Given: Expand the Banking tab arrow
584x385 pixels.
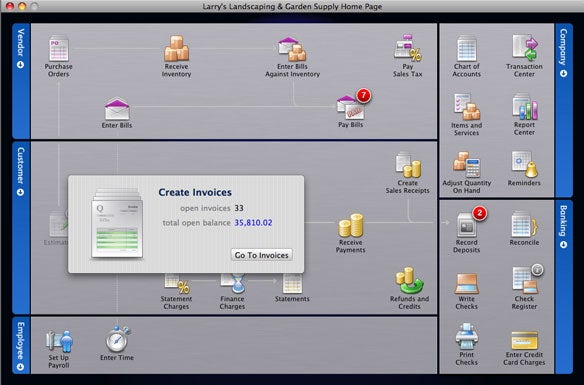Looking at the screenshot, I should (564, 245).
